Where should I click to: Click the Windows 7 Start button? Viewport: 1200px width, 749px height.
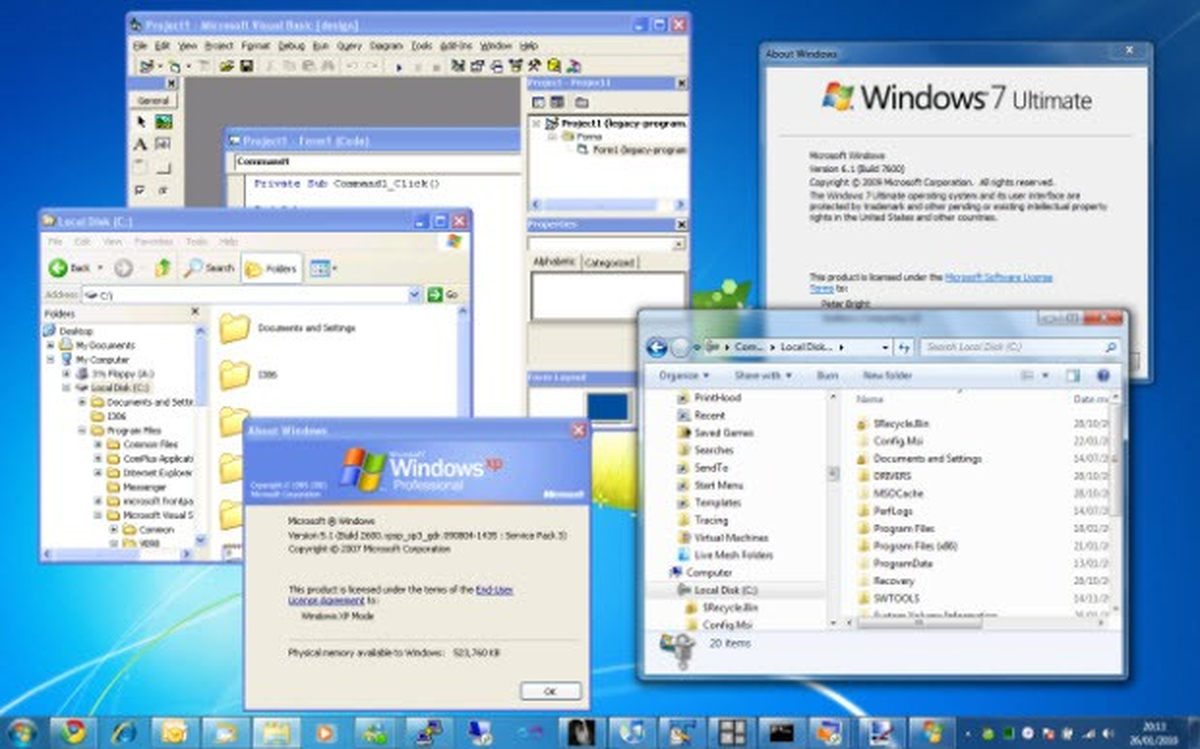tap(22, 732)
